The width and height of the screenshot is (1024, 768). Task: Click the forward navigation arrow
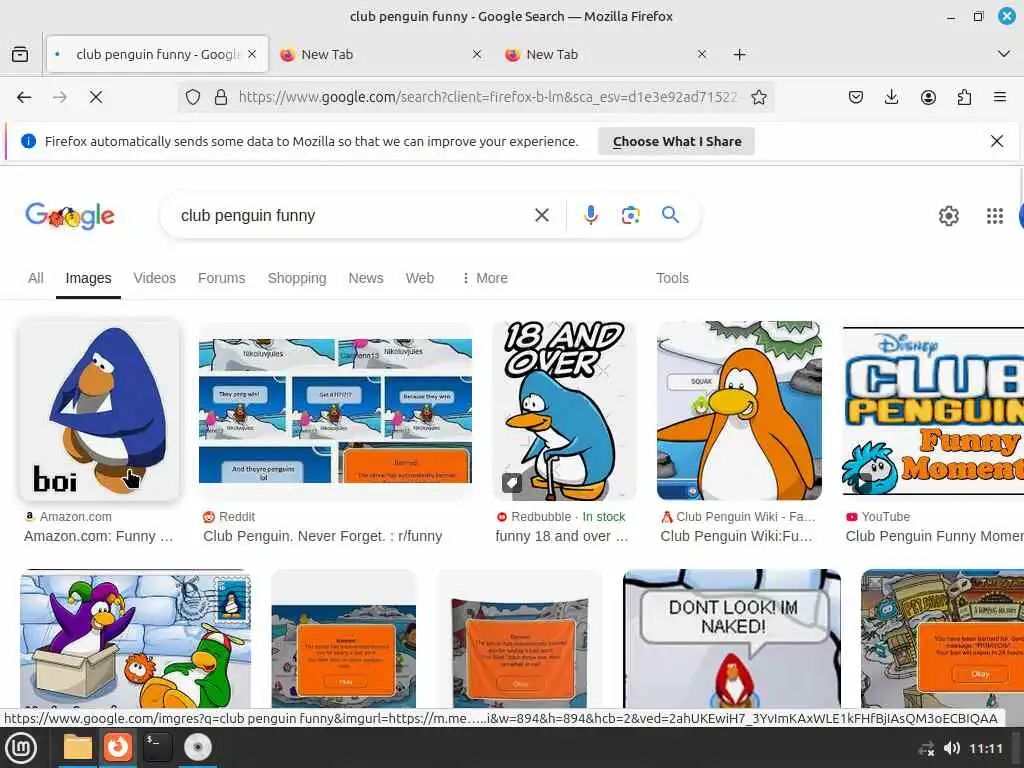(60, 97)
